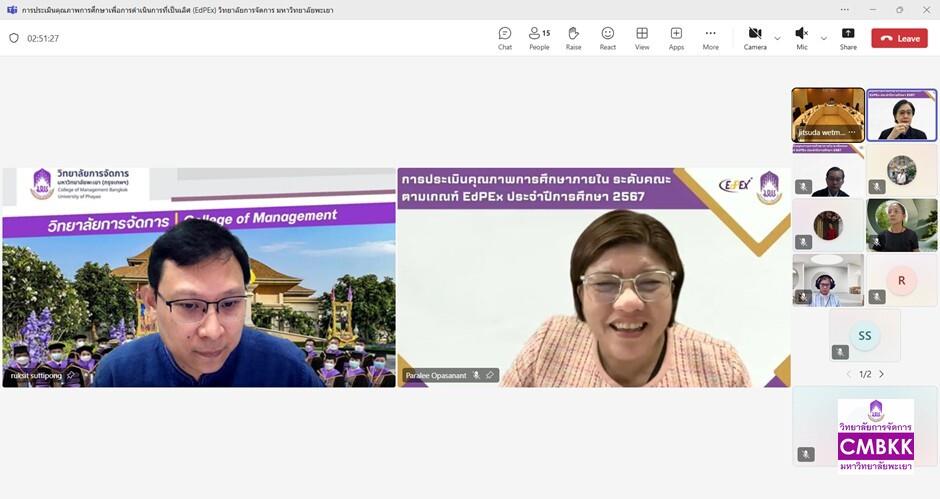Turn on the Camera
Screen dimensions: 940x499
754,38
